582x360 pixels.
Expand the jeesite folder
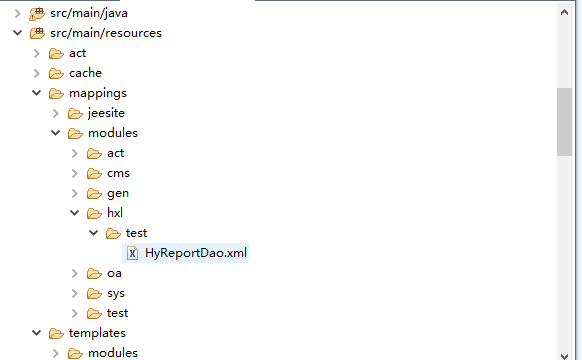point(55,113)
